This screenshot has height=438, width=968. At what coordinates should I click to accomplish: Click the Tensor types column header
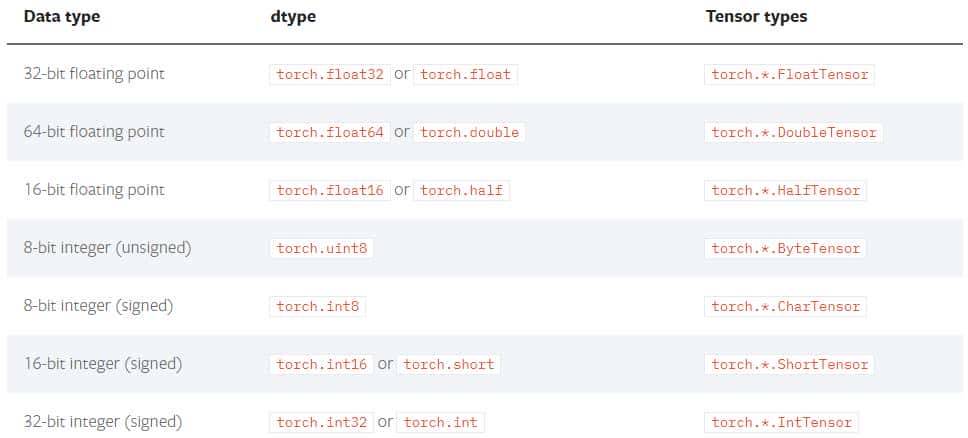tap(756, 17)
